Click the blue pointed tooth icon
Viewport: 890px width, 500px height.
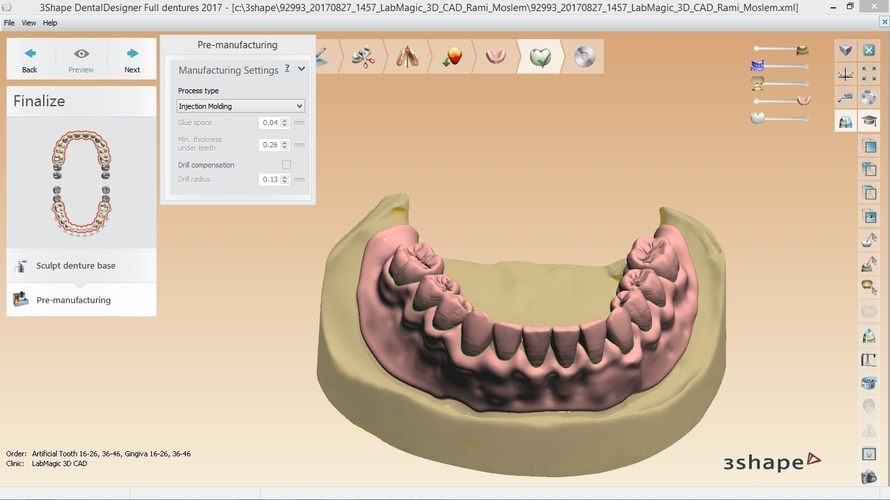click(869, 335)
